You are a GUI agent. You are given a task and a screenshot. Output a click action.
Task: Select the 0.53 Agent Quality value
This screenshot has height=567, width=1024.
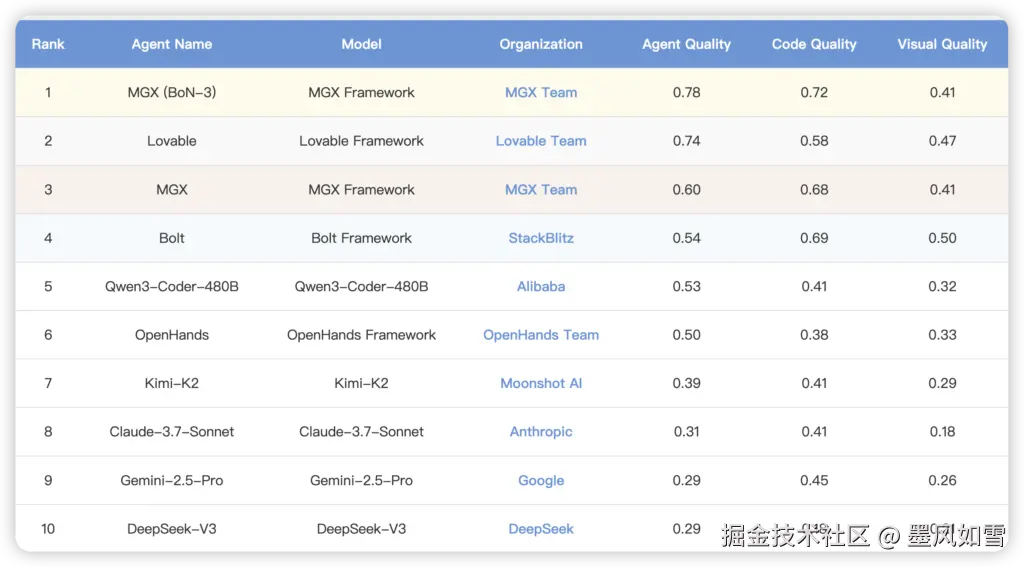pos(686,286)
